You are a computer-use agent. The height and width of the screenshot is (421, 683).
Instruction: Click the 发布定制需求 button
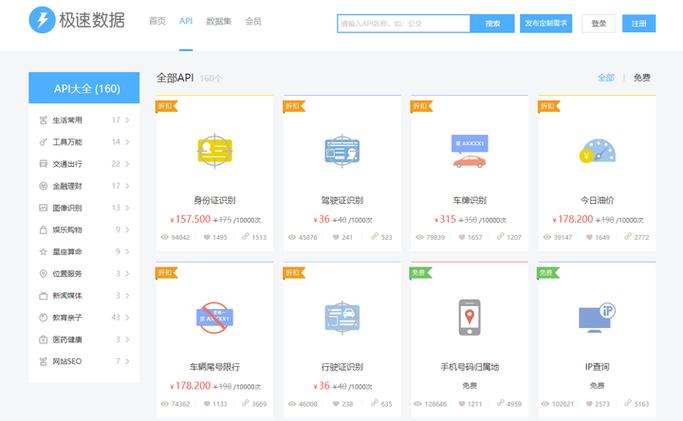pyautogui.click(x=546, y=24)
